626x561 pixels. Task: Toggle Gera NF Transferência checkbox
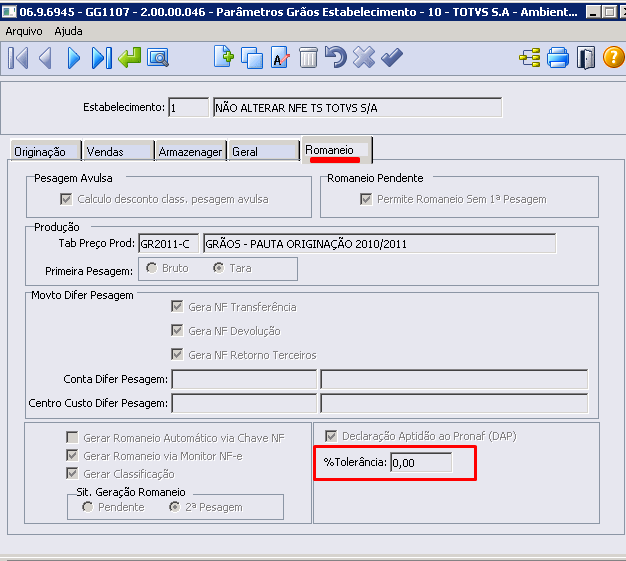pyautogui.click(x=177, y=307)
